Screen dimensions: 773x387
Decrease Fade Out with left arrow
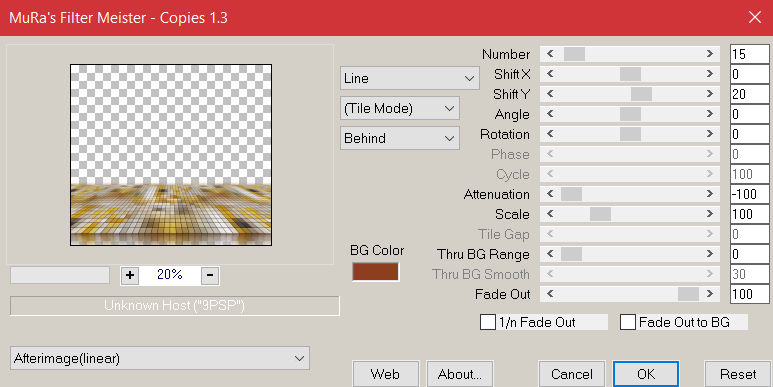(x=550, y=294)
